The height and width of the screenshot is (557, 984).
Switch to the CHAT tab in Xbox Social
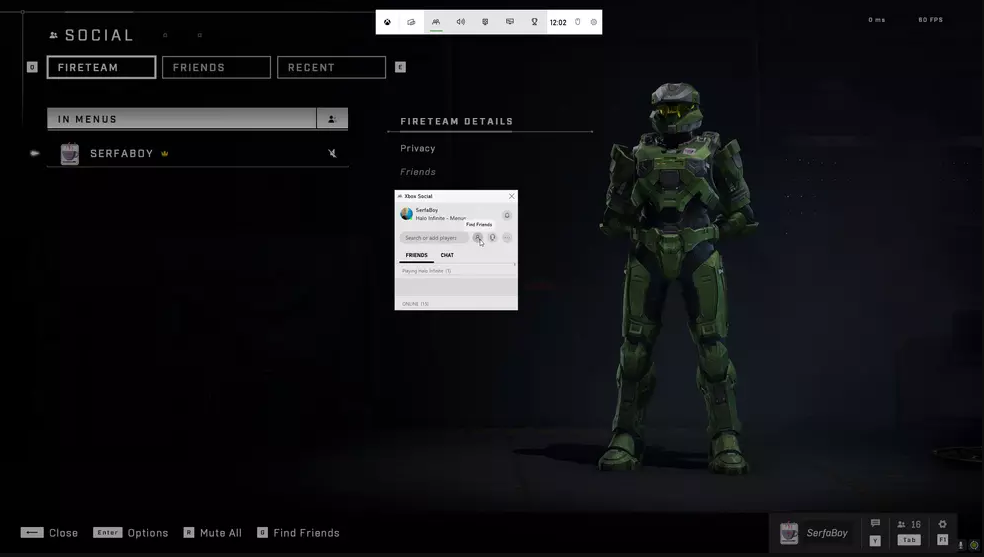point(447,255)
